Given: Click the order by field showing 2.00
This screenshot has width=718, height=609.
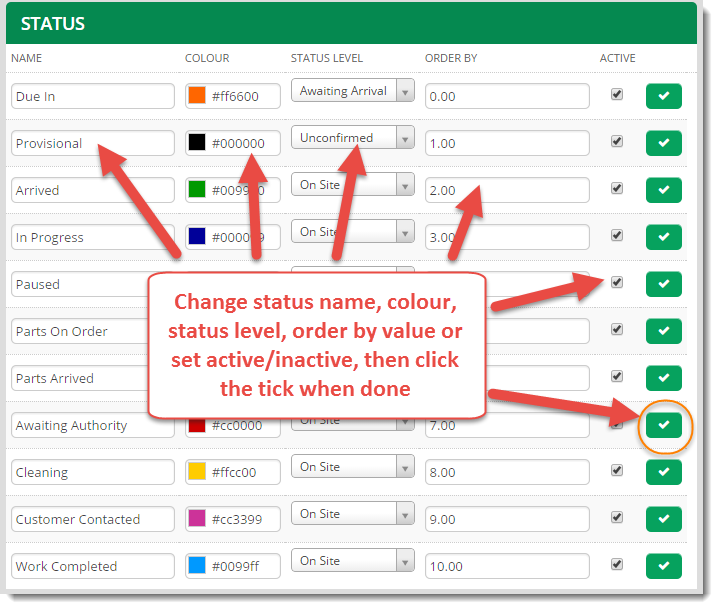Looking at the screenshot, I should point(507,190).
